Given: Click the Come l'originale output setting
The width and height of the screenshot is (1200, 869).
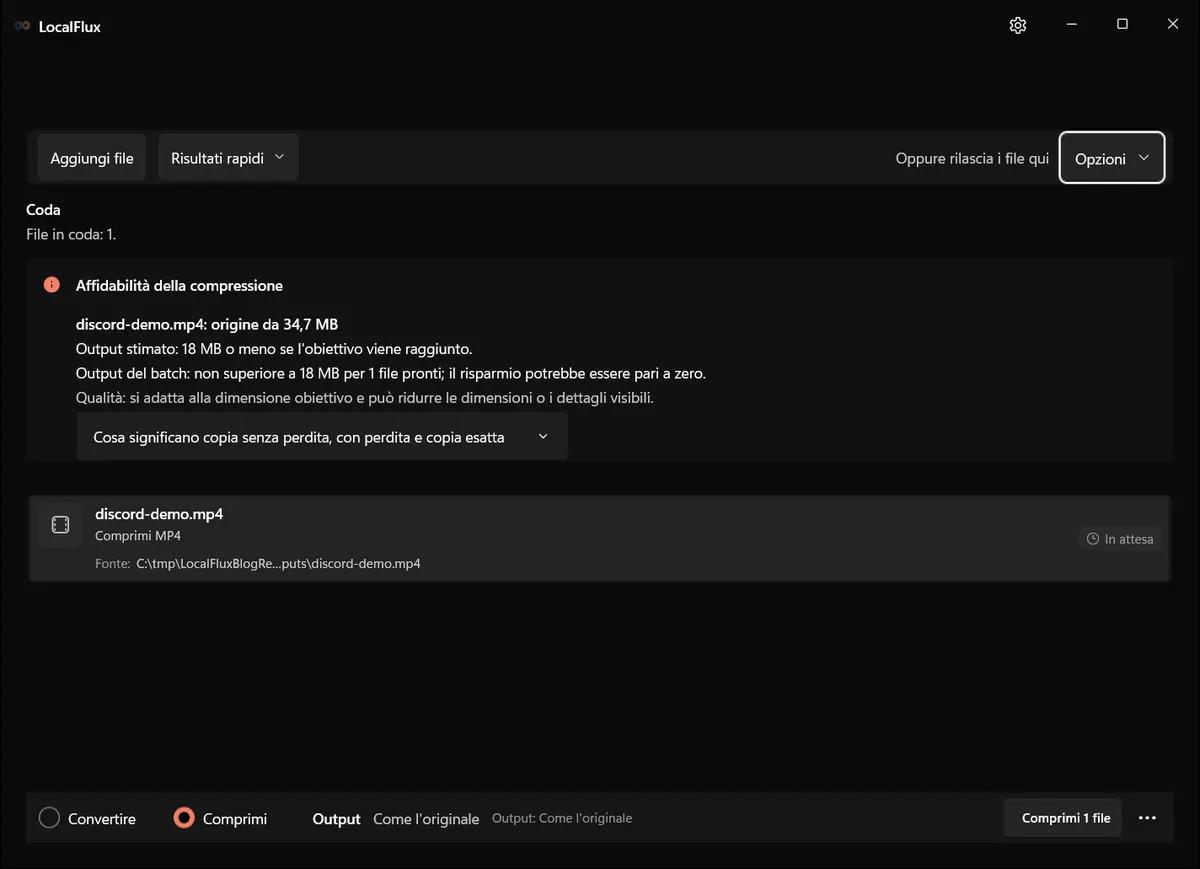Looking at the screenshot, I should tap(426, 819).
